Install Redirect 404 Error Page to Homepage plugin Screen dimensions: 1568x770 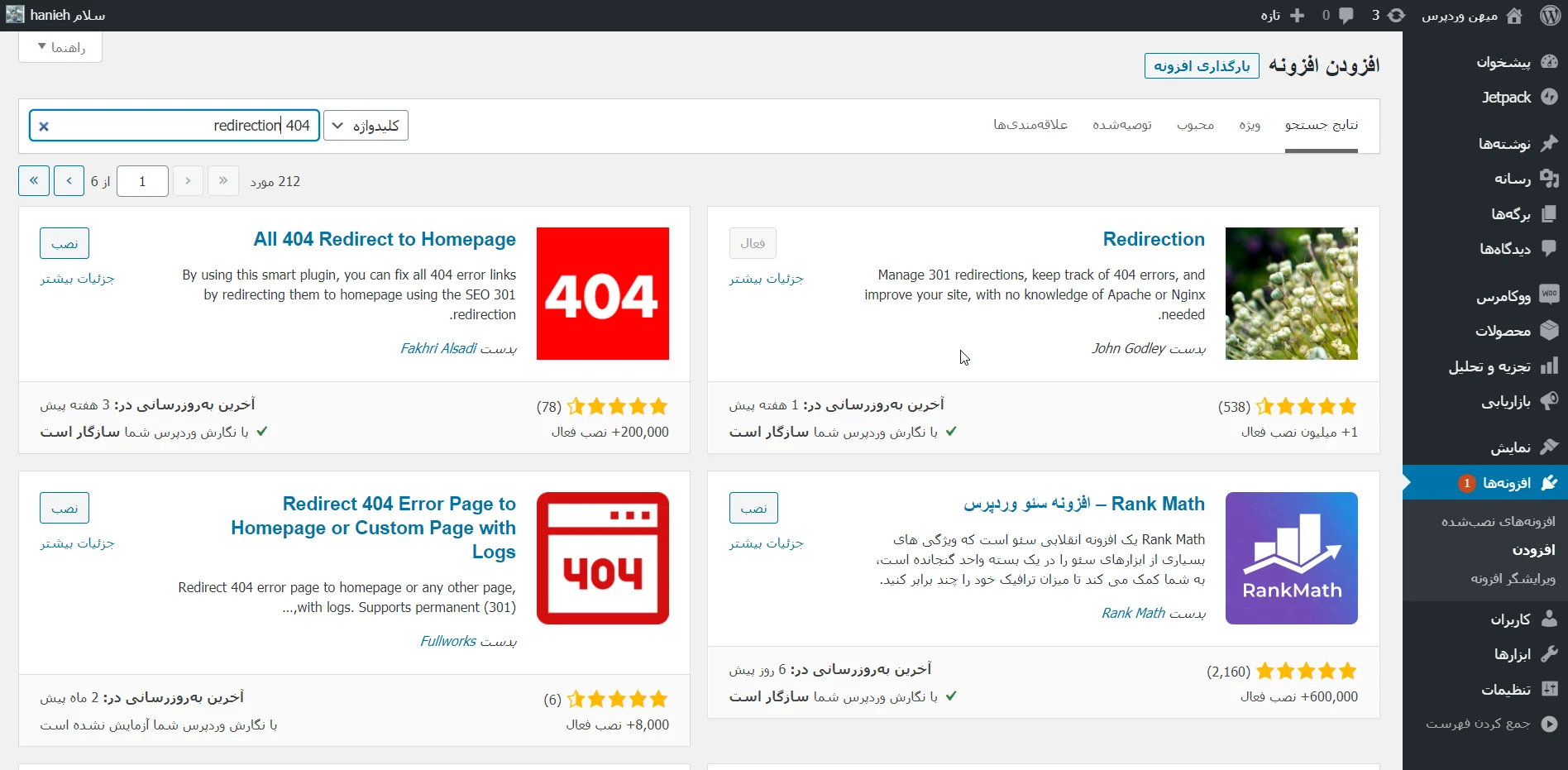pos(65,508)
